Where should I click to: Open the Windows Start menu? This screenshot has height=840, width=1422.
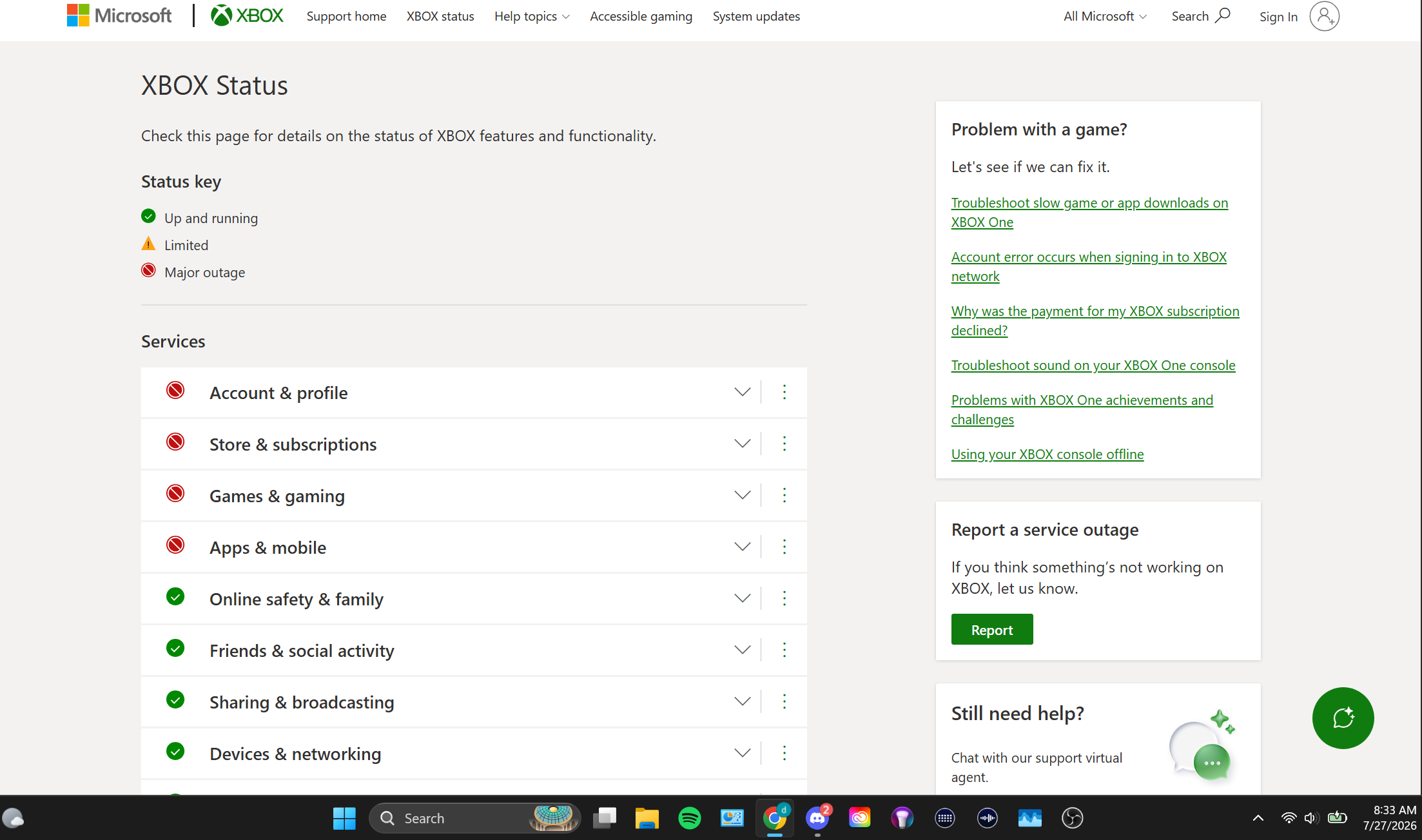click(344, 819)
